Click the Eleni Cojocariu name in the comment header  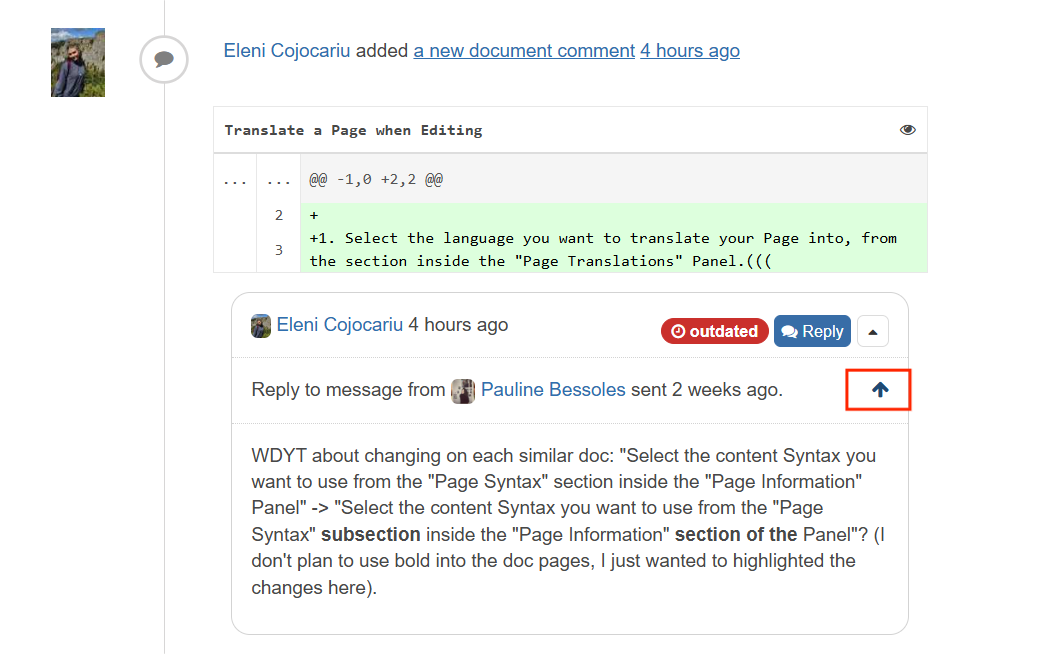click(339, 325)
